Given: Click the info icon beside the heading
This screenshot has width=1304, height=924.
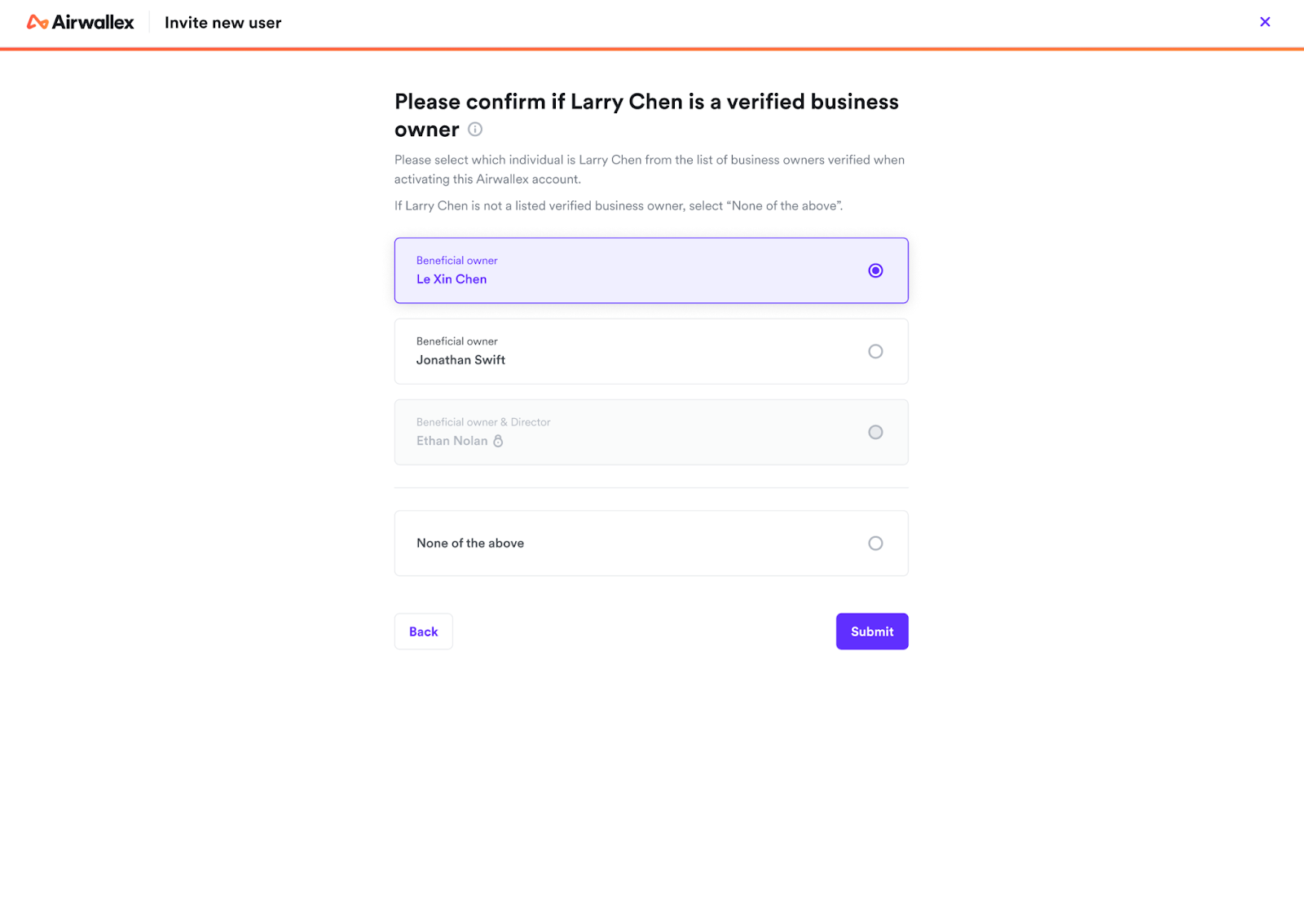Looking at the screenshot, I should click(x=475, y=130).
